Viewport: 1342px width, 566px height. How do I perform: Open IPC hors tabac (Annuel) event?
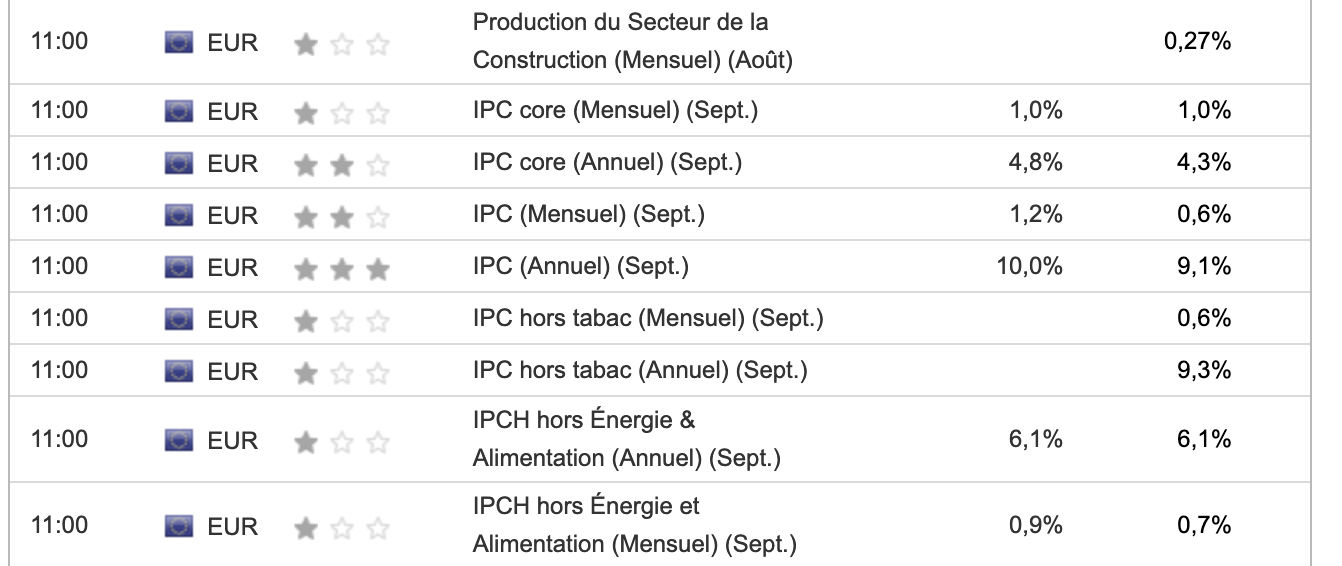[640, 370]
